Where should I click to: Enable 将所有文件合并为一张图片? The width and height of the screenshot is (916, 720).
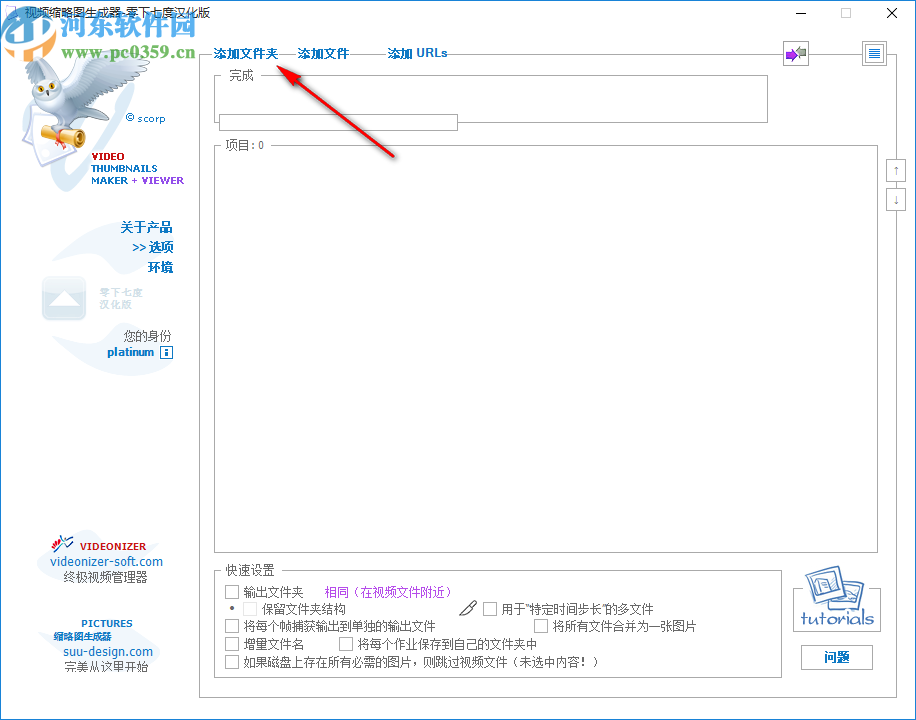(541, 626)
